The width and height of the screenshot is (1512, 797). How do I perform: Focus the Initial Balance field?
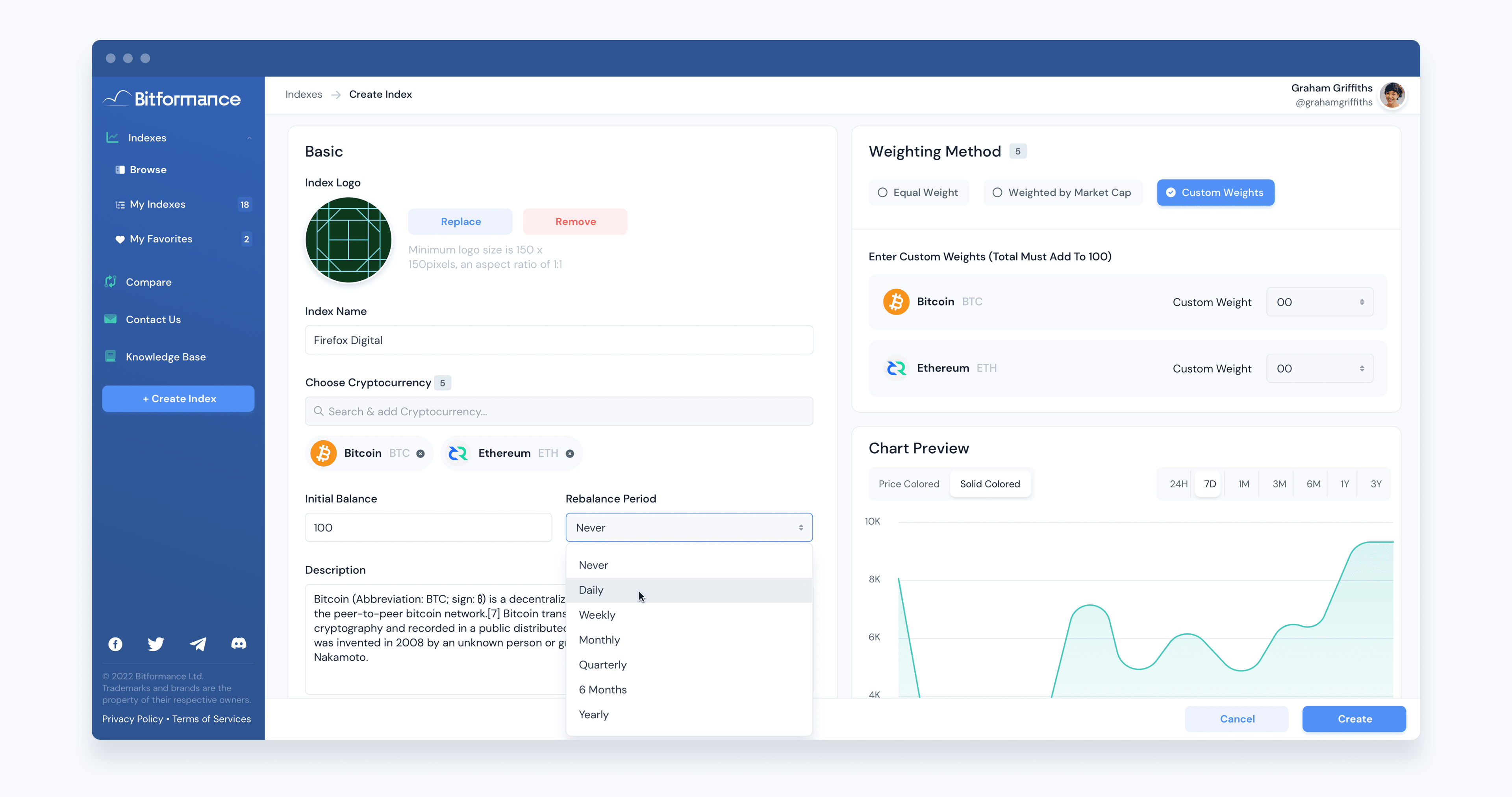[x=428, y=527]
